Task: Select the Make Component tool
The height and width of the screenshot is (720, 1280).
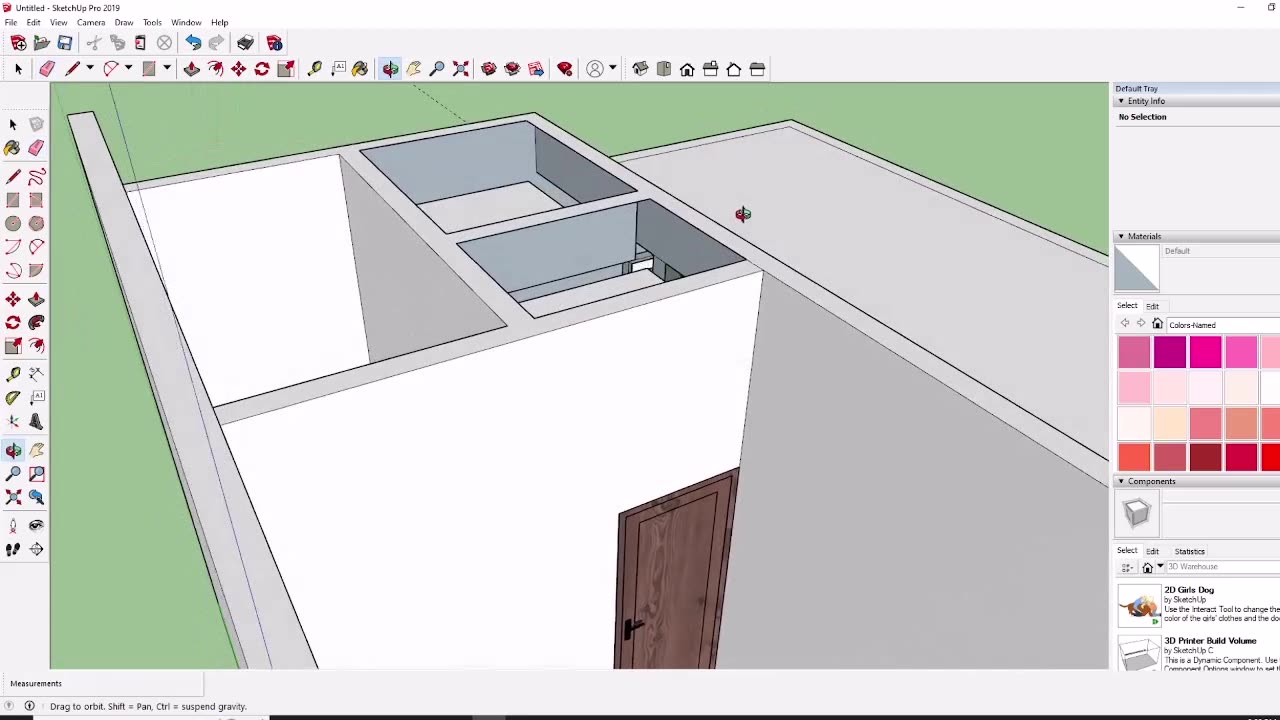Action: pyautogui.click(x=36, y=124)
